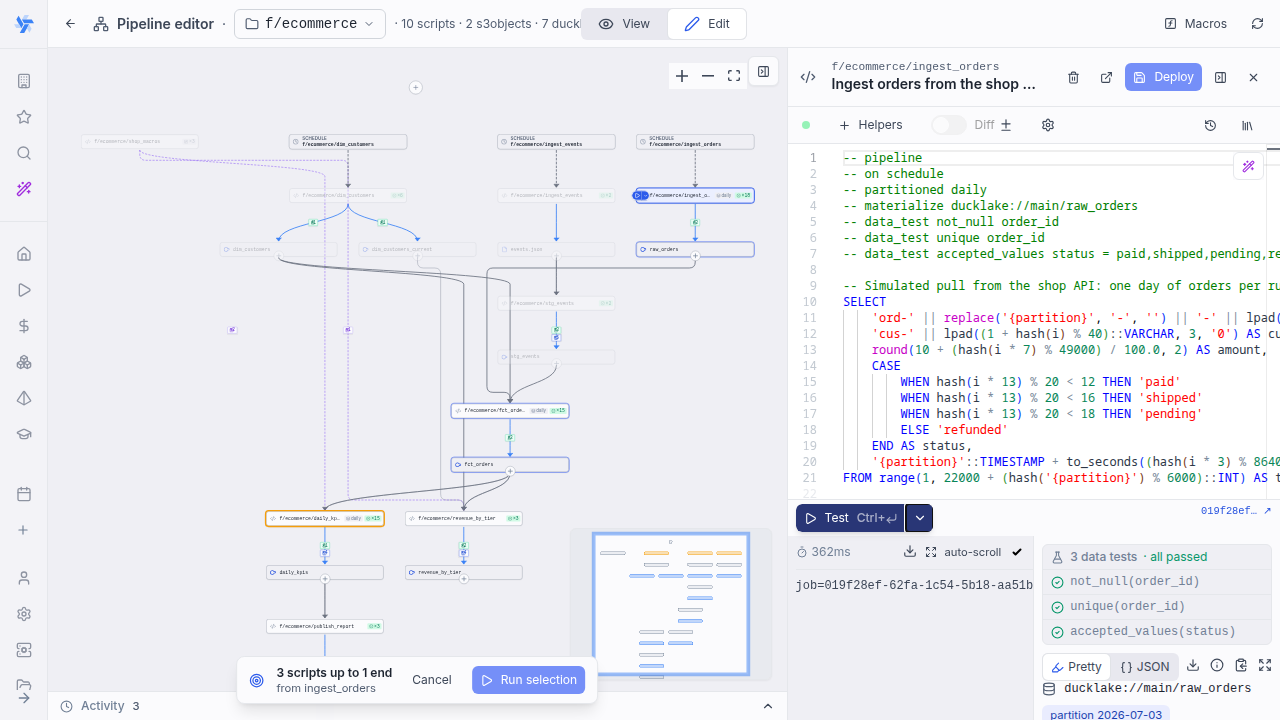This screenshot has height=720, width=1280.
Task: Expand result view fullscreen
Action: click(x=1265, y=665)
